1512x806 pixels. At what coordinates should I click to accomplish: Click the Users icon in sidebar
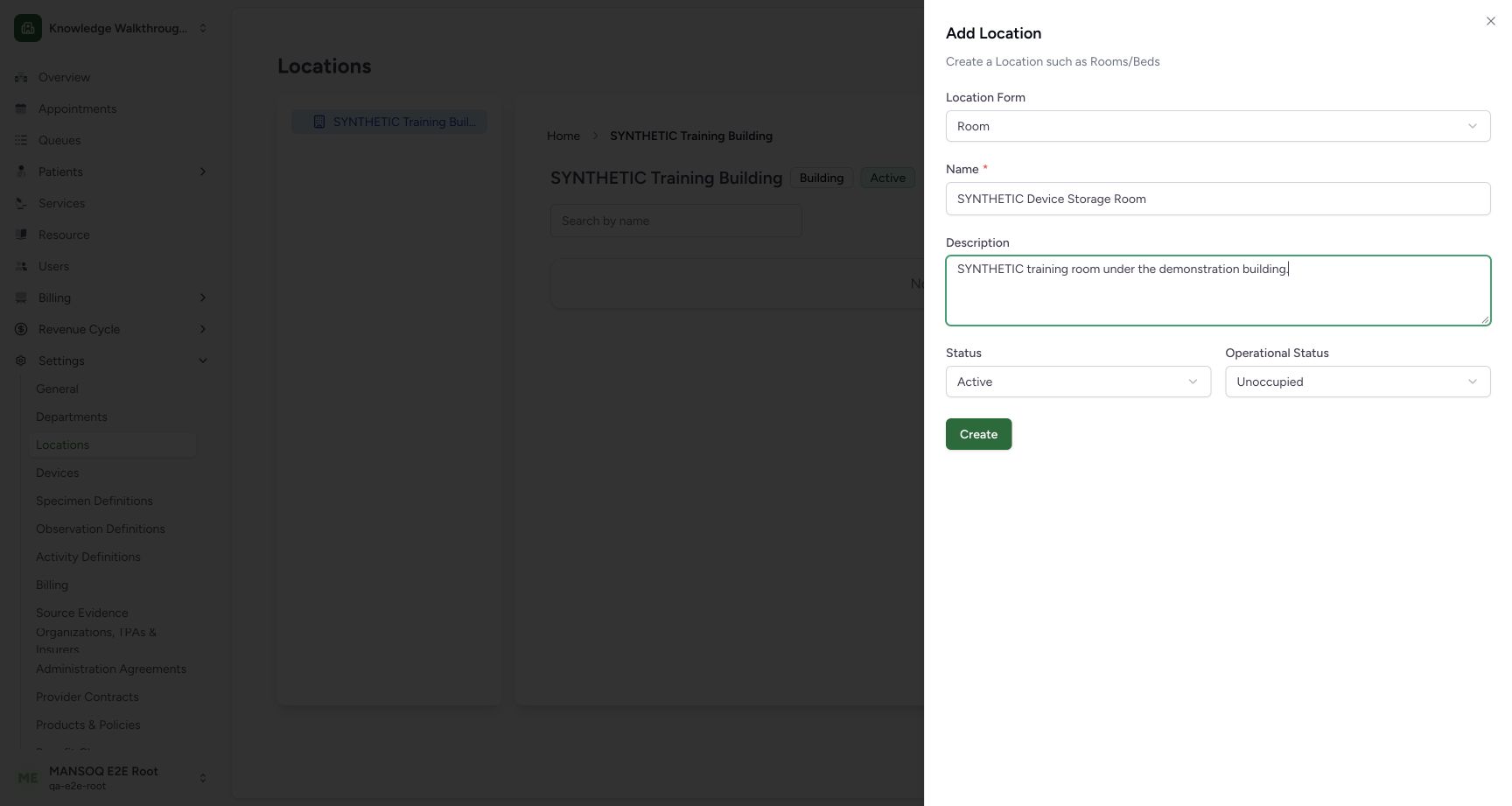(x=21, y=266)
